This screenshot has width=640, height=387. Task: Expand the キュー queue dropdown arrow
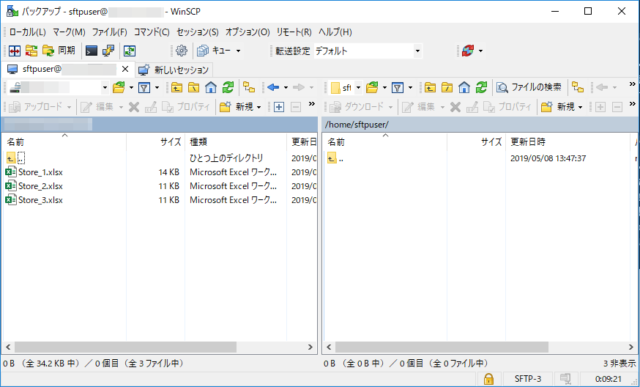pos(238,51)
